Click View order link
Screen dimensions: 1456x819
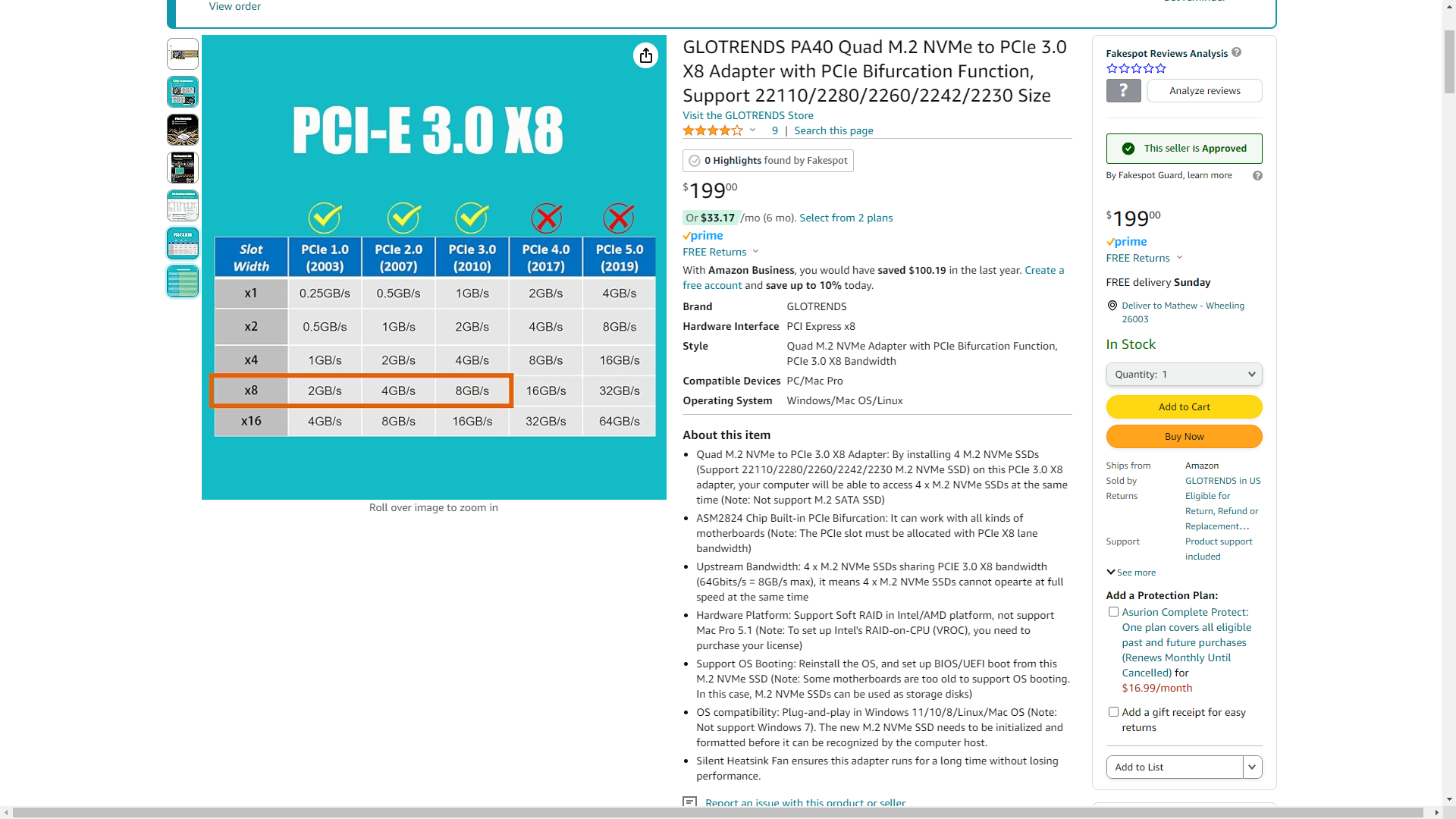[234, 6]
